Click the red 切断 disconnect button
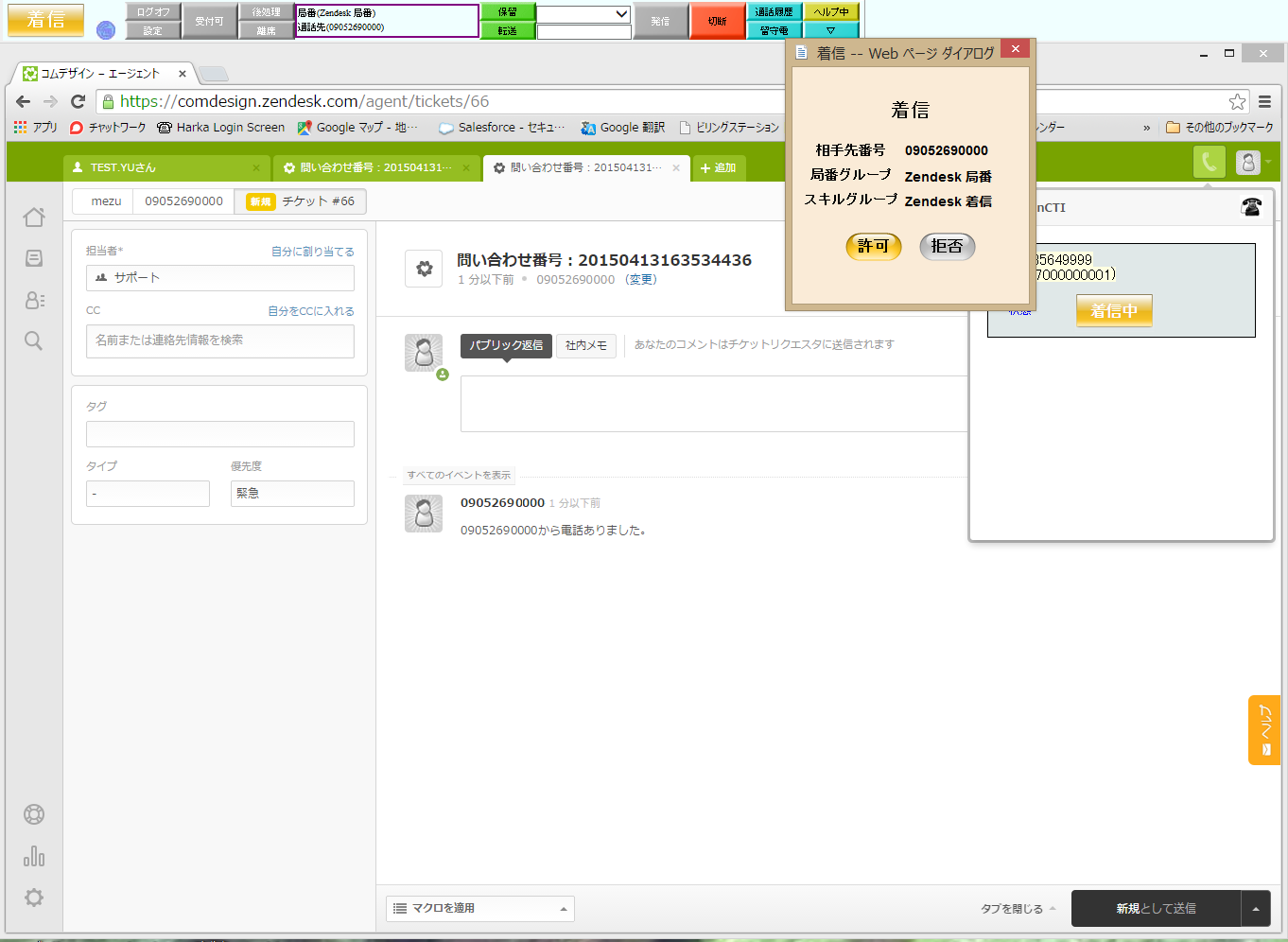This screenshot has width=1288, height=942. pos(717,21)
